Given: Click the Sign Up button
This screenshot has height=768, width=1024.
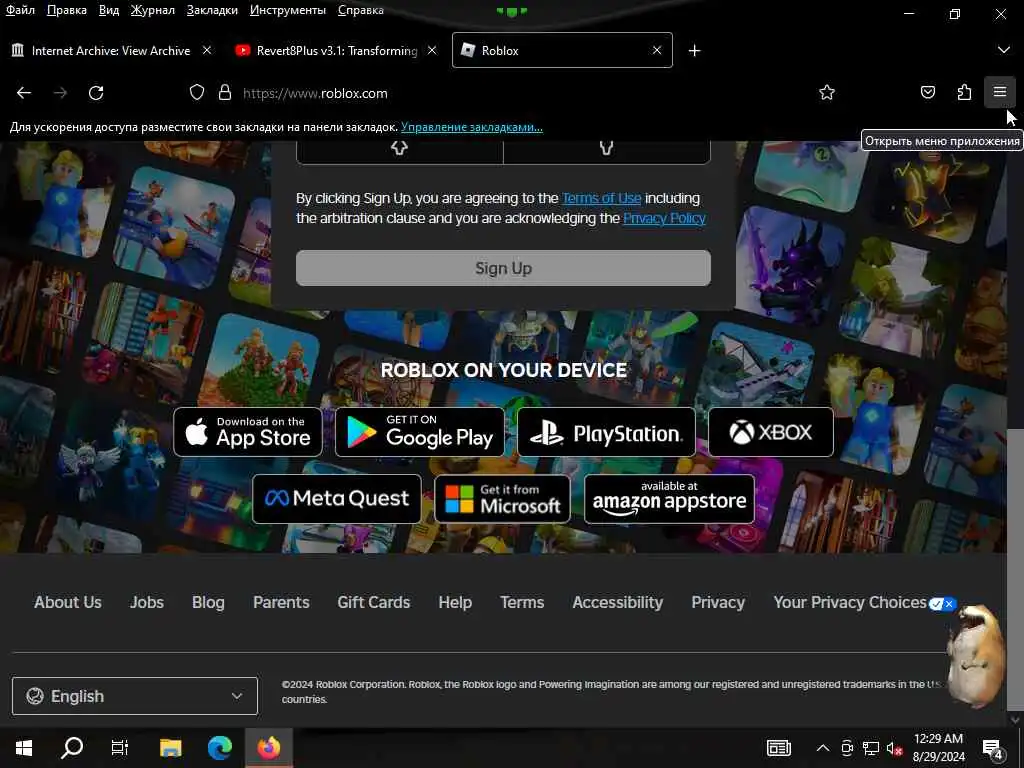Looking at the screenshot, I should [x=503, y=268].
